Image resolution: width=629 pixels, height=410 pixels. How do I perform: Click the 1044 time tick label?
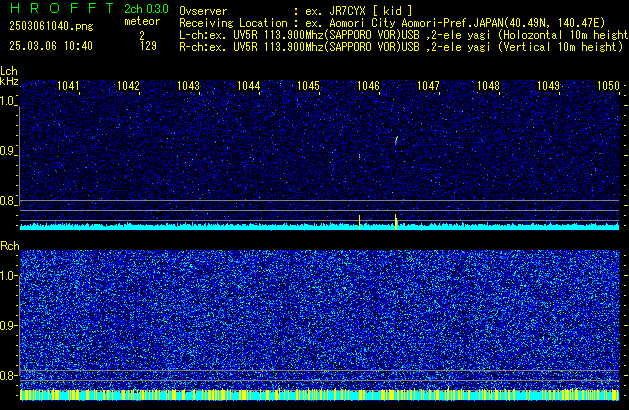click(248, 86)
